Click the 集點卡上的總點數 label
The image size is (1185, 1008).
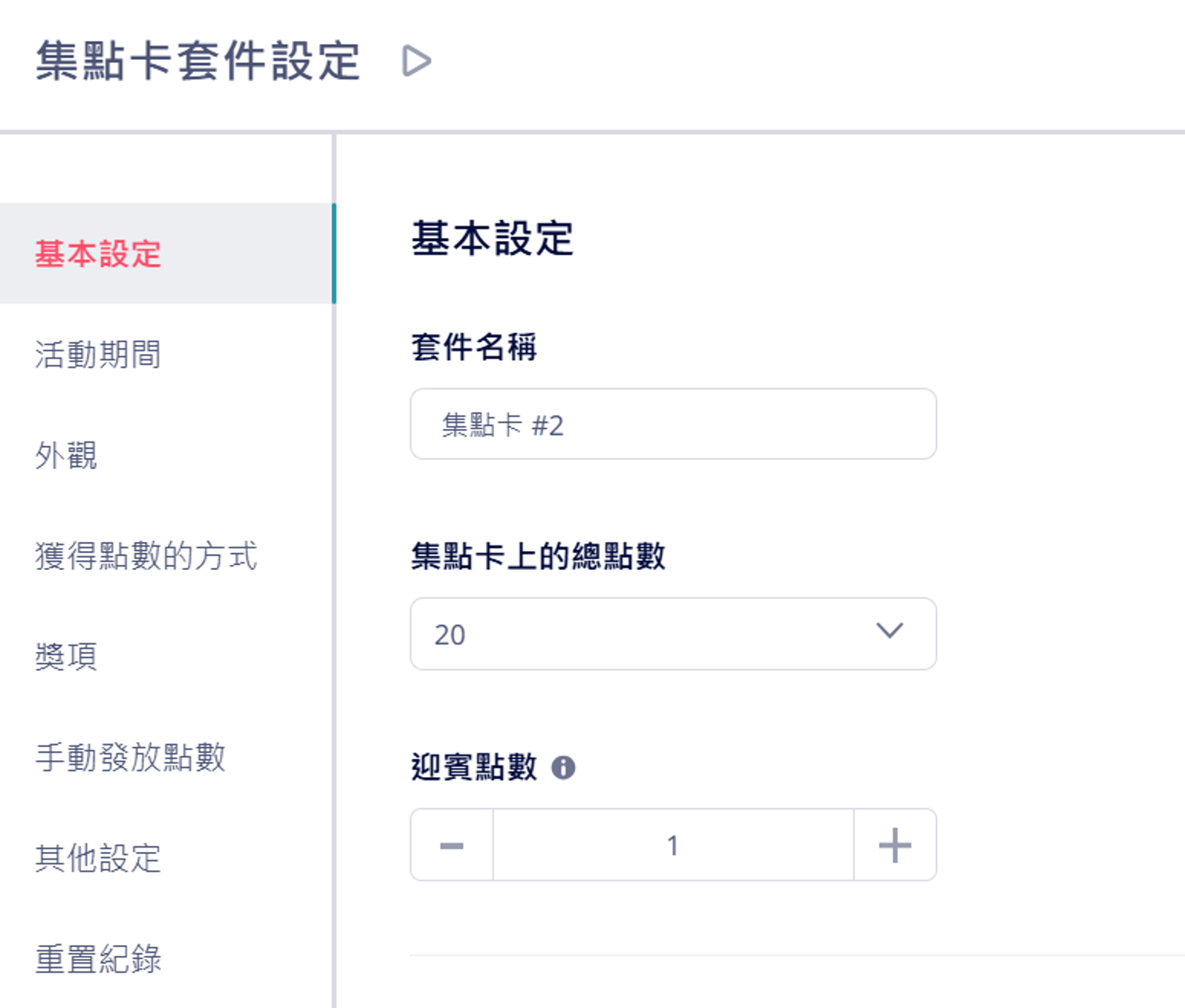coord(538,557)
